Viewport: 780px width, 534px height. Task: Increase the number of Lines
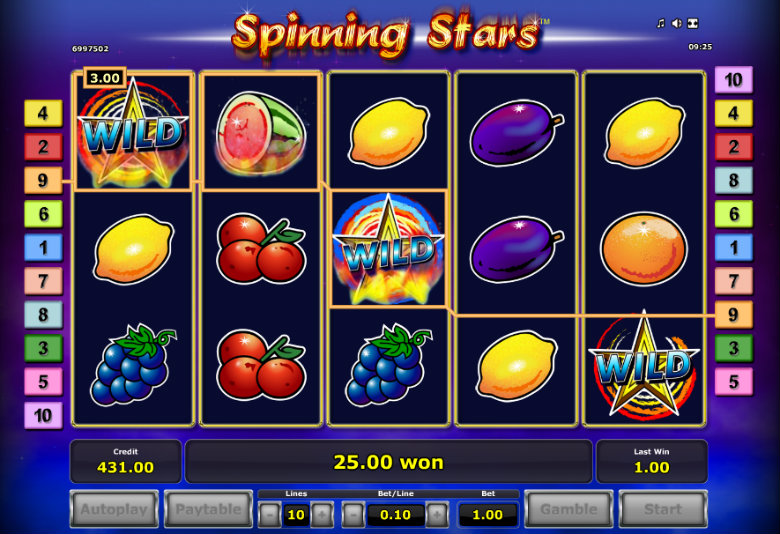point(322,514)
